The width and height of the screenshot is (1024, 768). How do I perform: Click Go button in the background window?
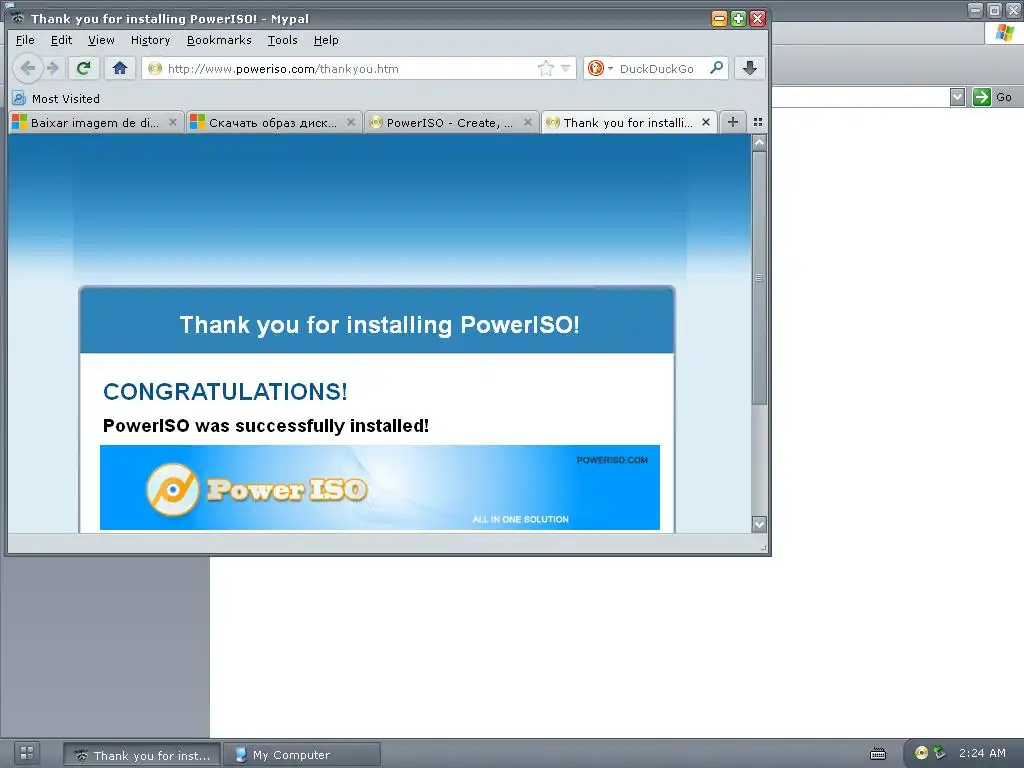click(993, 97)
